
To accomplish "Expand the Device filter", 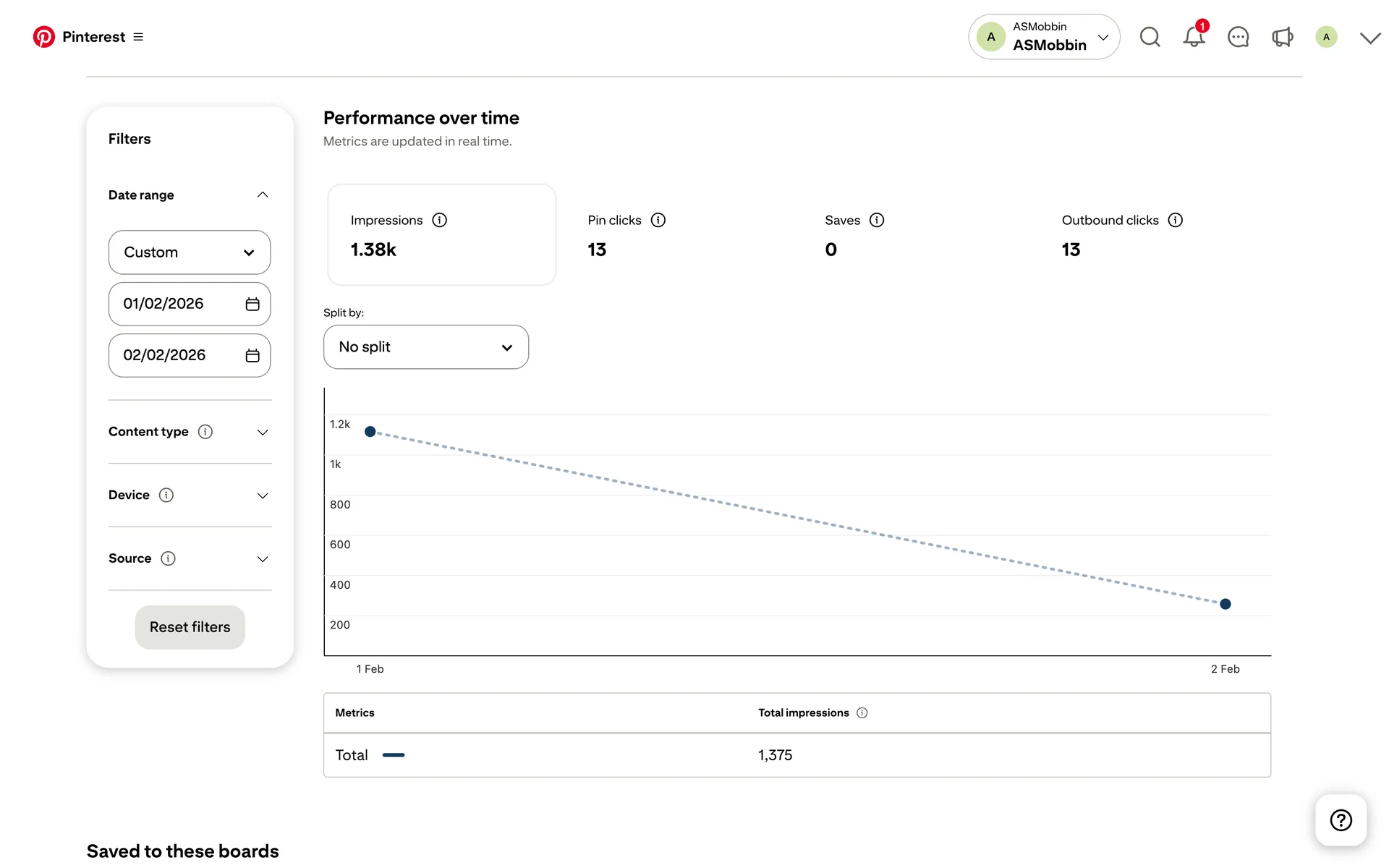I will coord(263,495).
